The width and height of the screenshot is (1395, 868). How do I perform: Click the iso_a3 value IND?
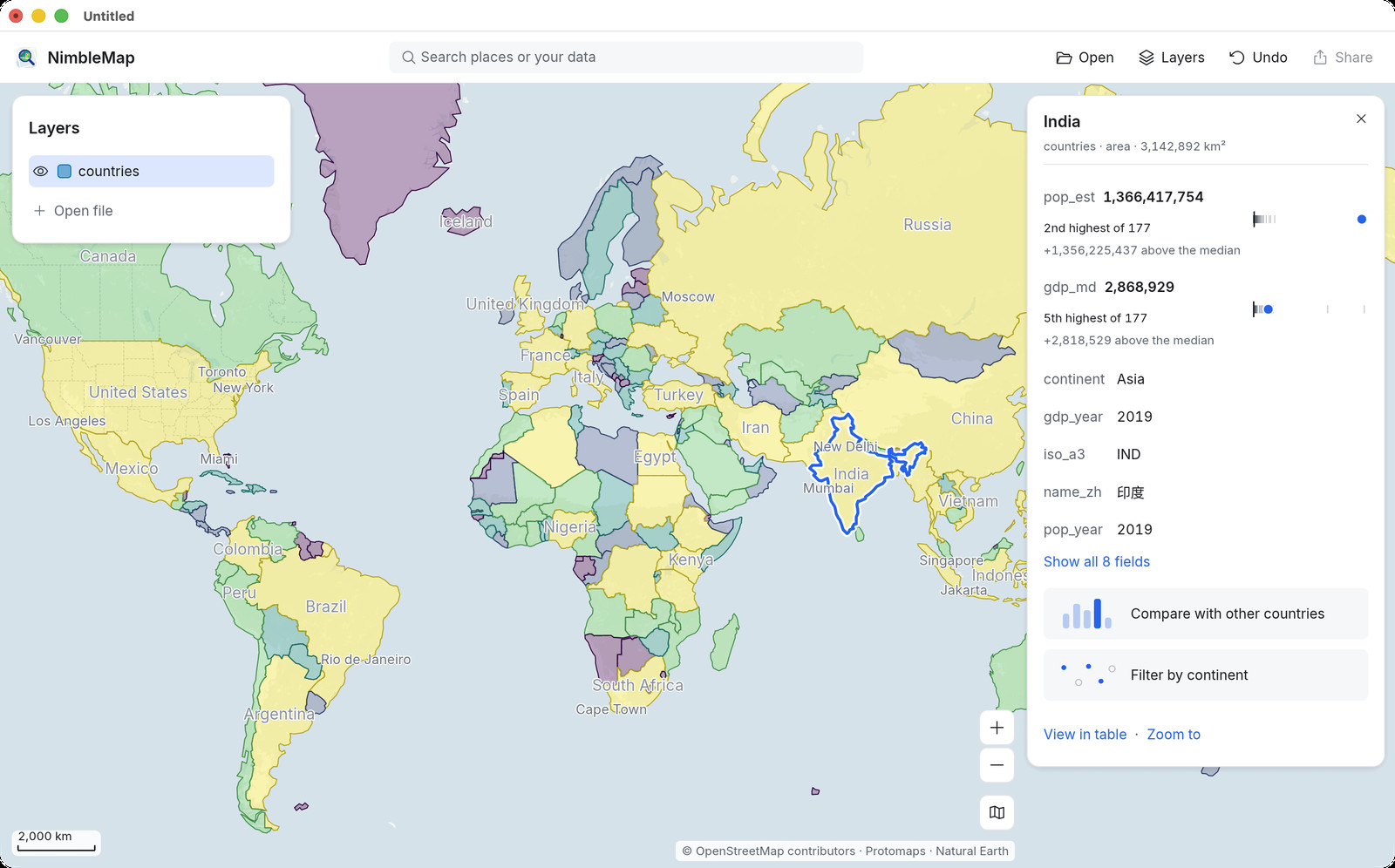tap(1129, 454)
